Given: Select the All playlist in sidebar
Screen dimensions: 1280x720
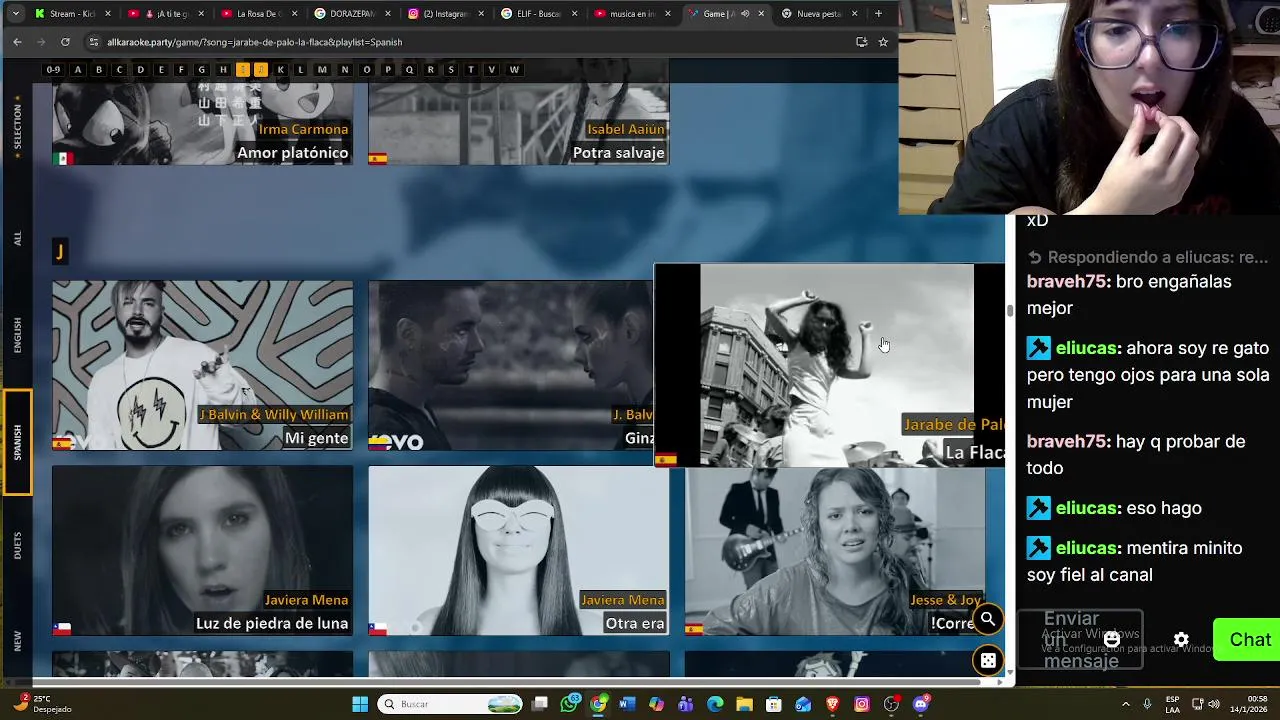Looking at the screenshot, I should tap(17, 238).
